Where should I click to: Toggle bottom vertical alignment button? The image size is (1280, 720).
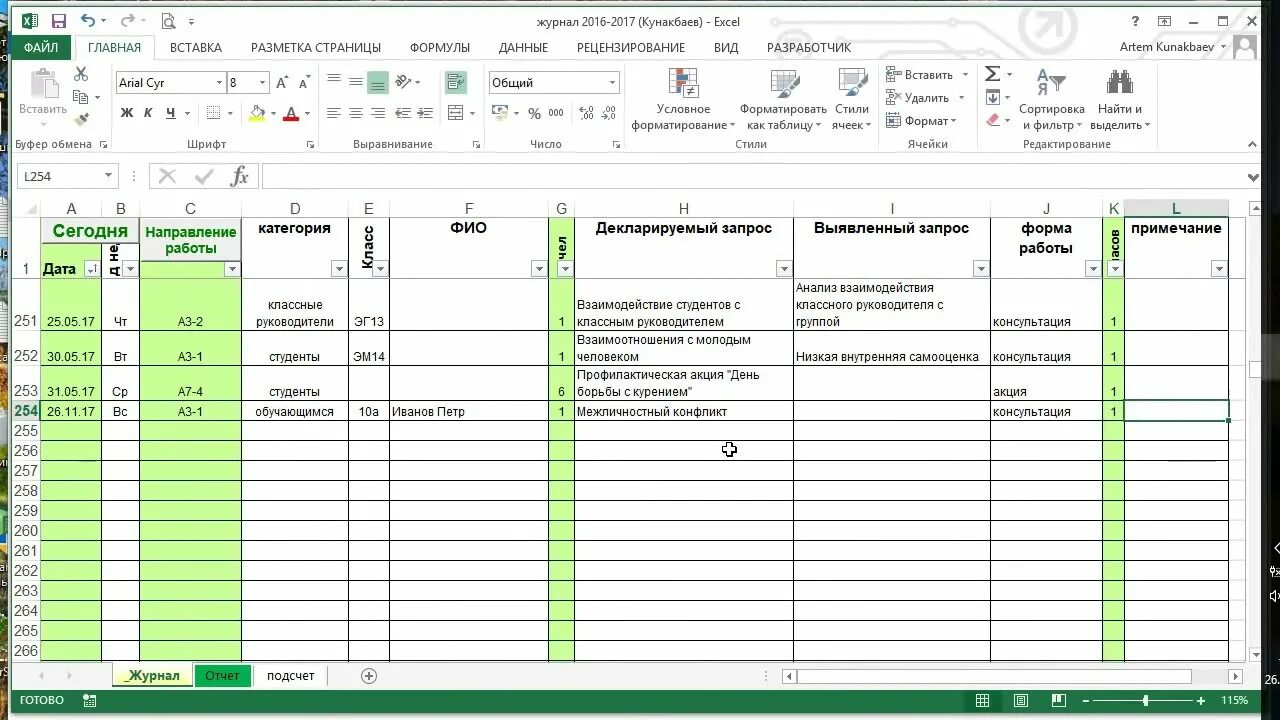coord(377,83)
